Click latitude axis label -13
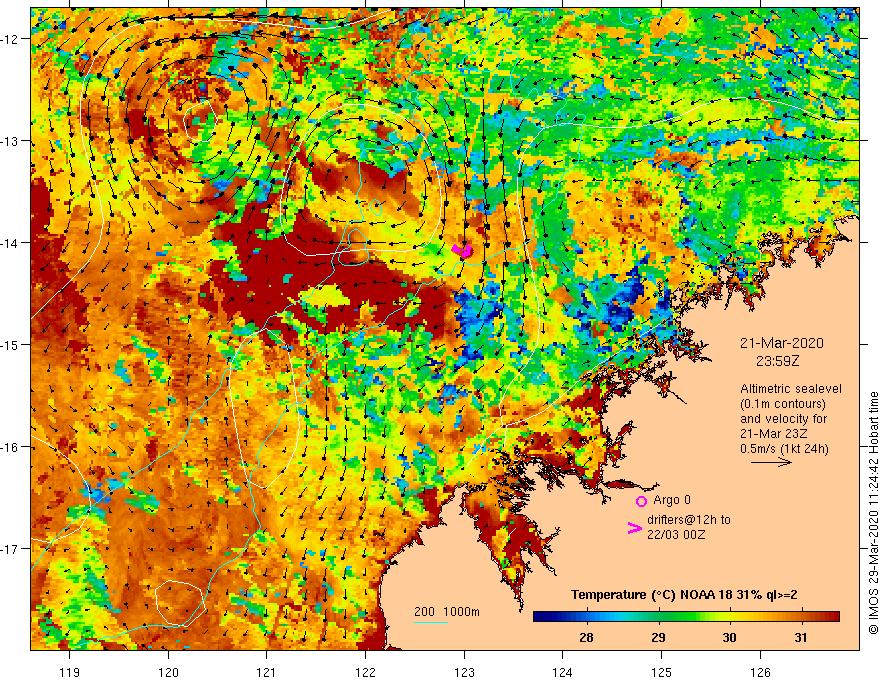The height and width of the screenshot is (680, 880). [x=11, y=141]
